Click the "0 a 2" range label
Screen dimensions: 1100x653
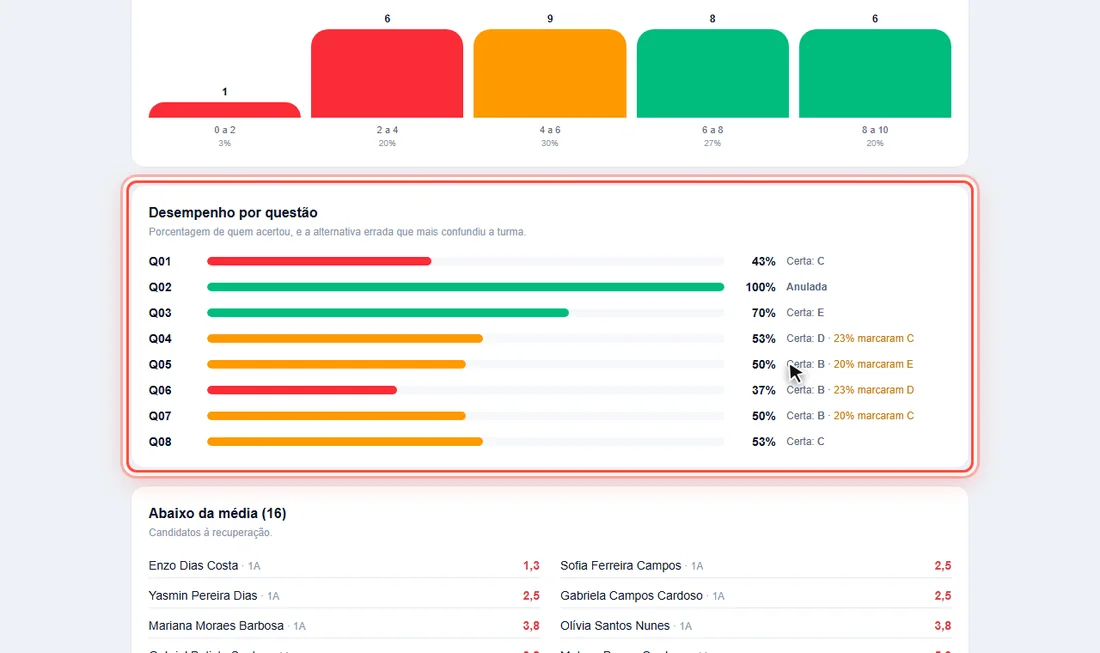tap(224, 130)
